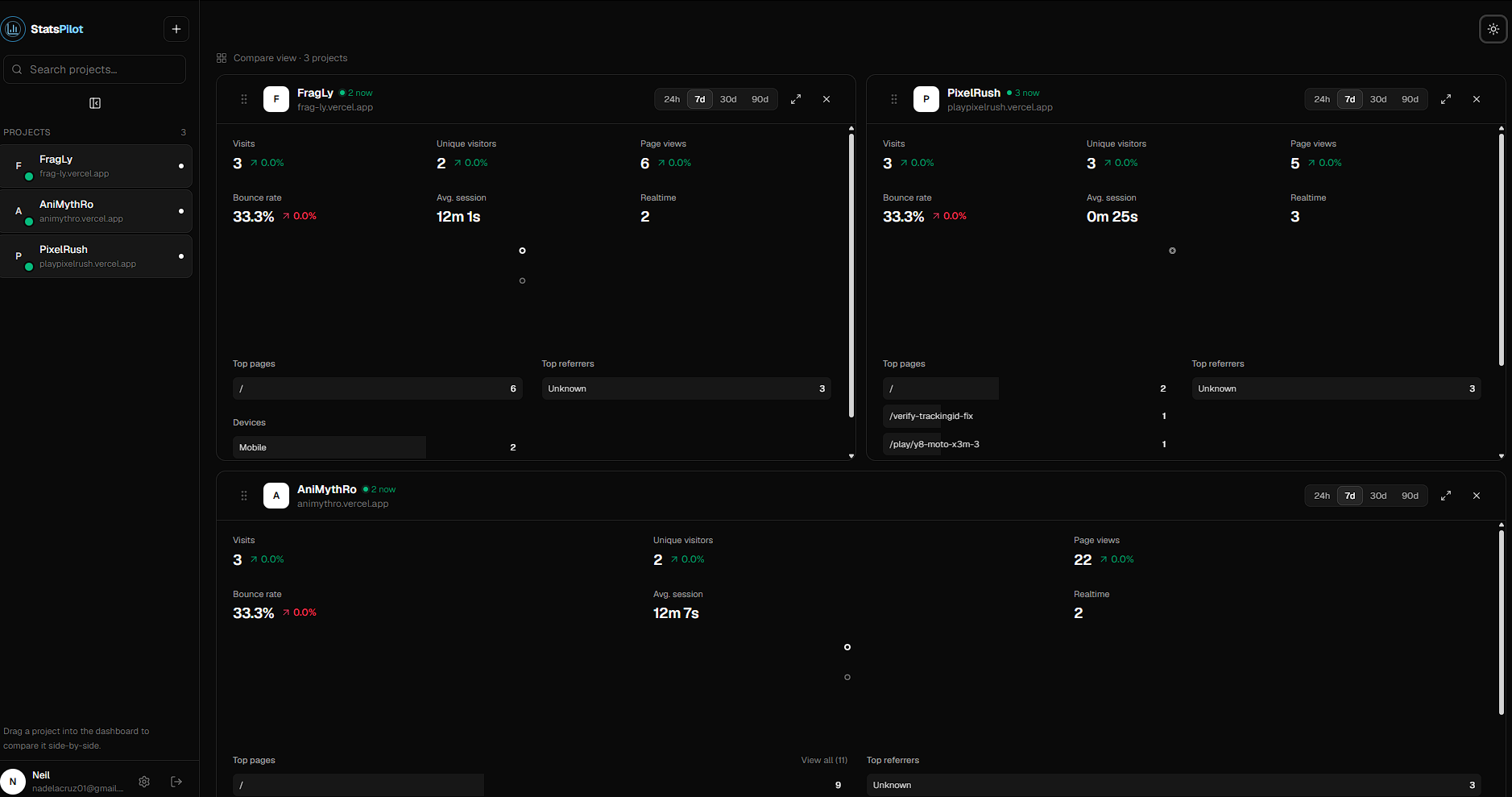This screenshot has height=797, width=1512.
Task: Toggle light/dark theme sun icon
Action: pos(1493,29)
